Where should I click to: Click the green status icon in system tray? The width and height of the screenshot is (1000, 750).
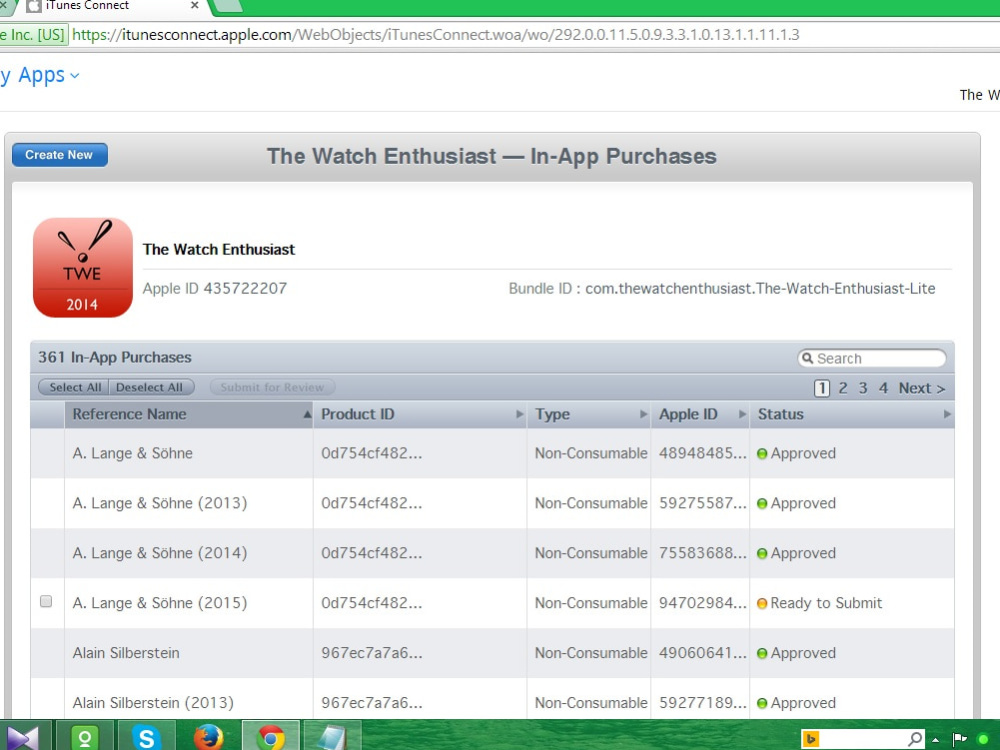(x=983, y=739)
